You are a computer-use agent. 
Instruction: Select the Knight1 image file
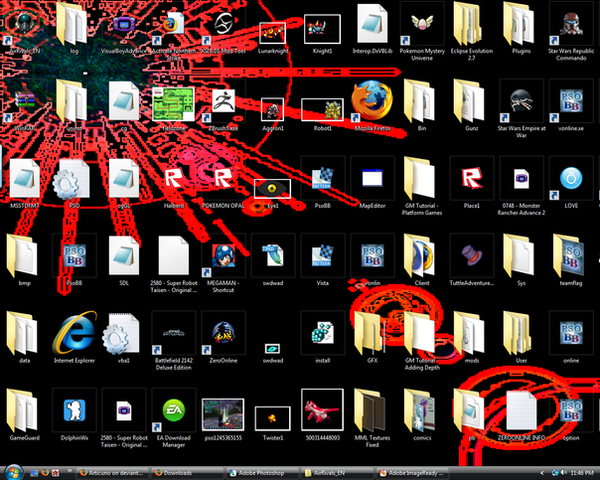[322, 29]
